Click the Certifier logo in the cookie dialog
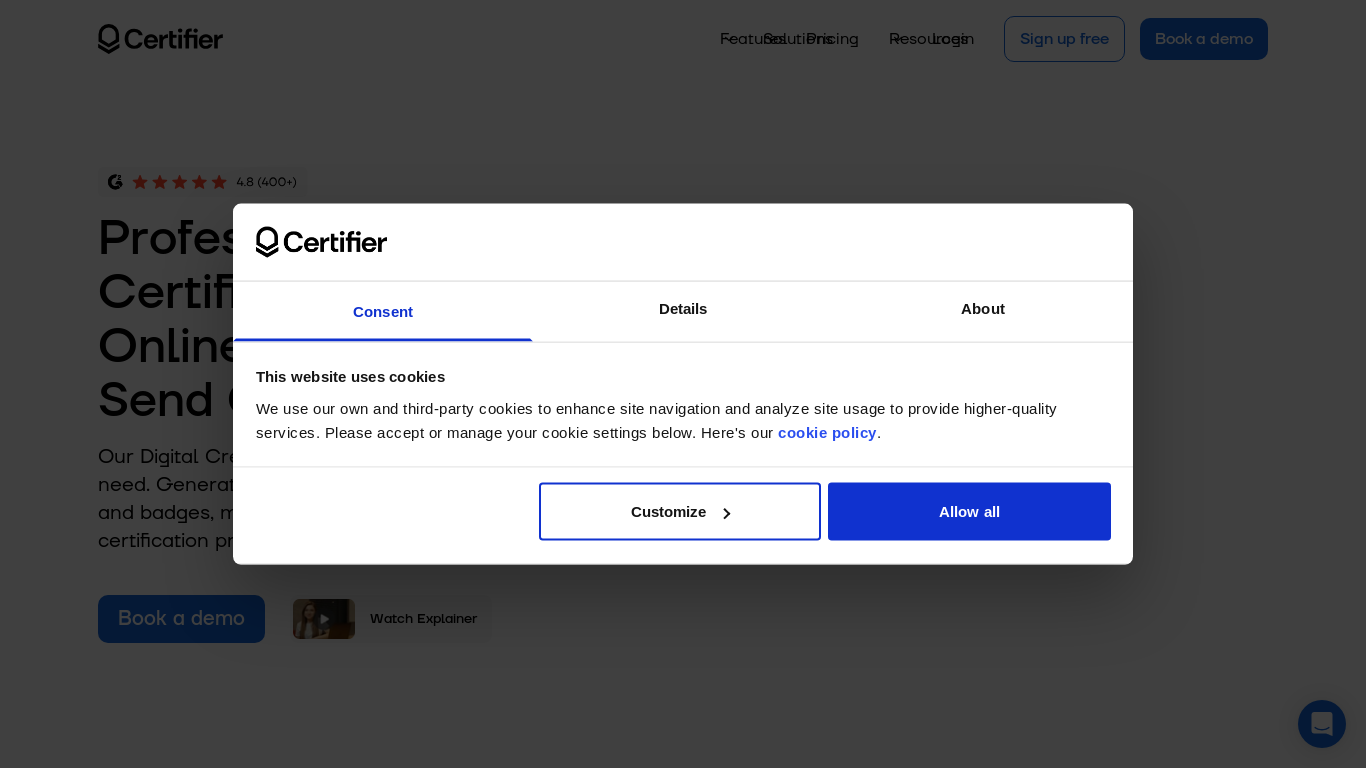1366x768 pixels. pyautogui.click(x=321, y=242)
